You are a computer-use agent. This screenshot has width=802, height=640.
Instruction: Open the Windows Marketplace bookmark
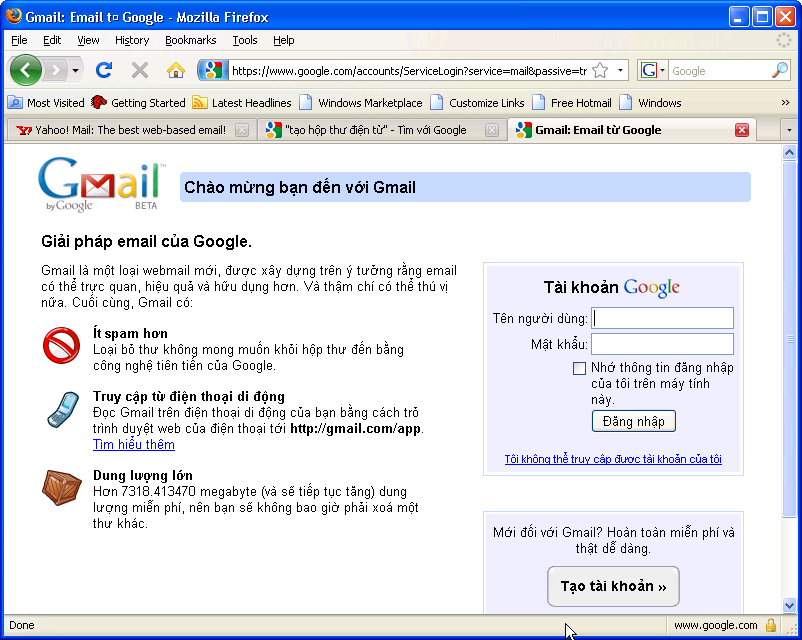click(361, 103)
